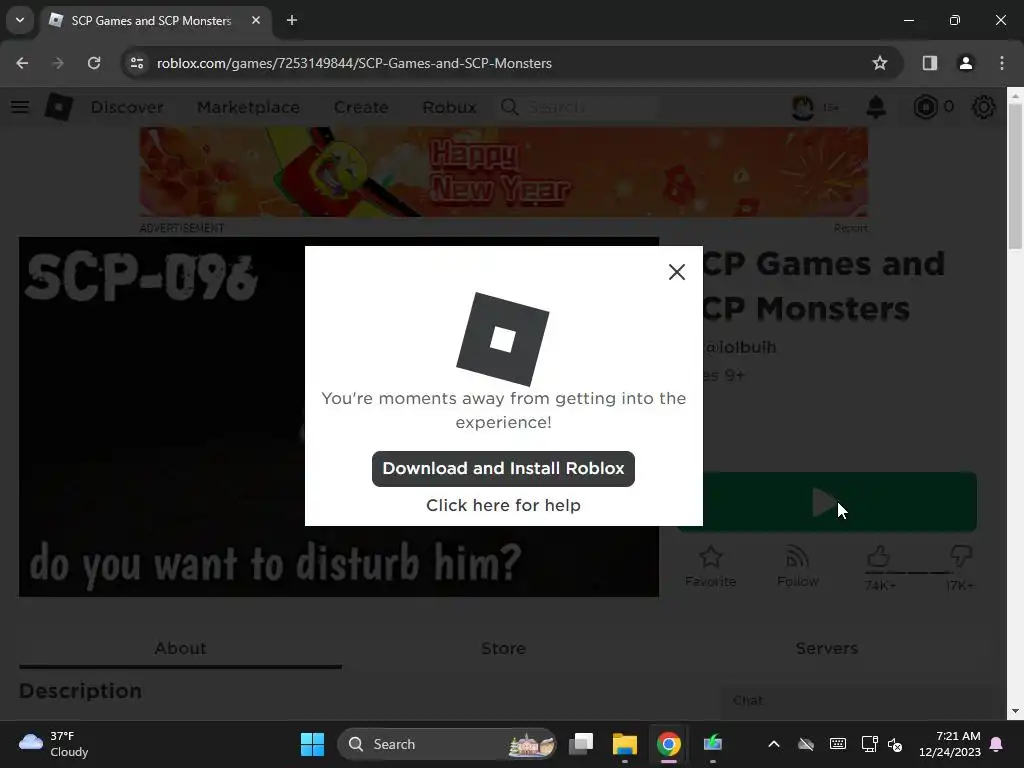The height and width of the screenshot is (768, 1024).
Task: Open the Marketplace page
Action: 248,107
